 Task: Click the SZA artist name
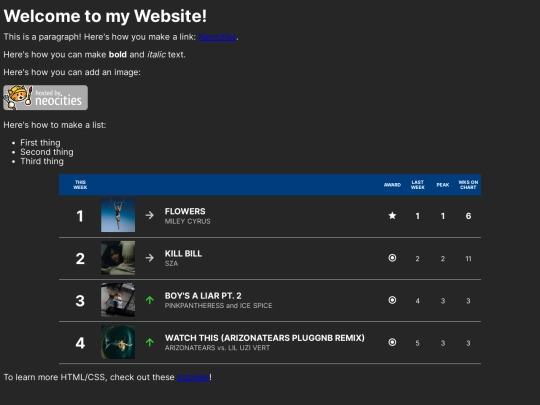[x=171, y=263]
